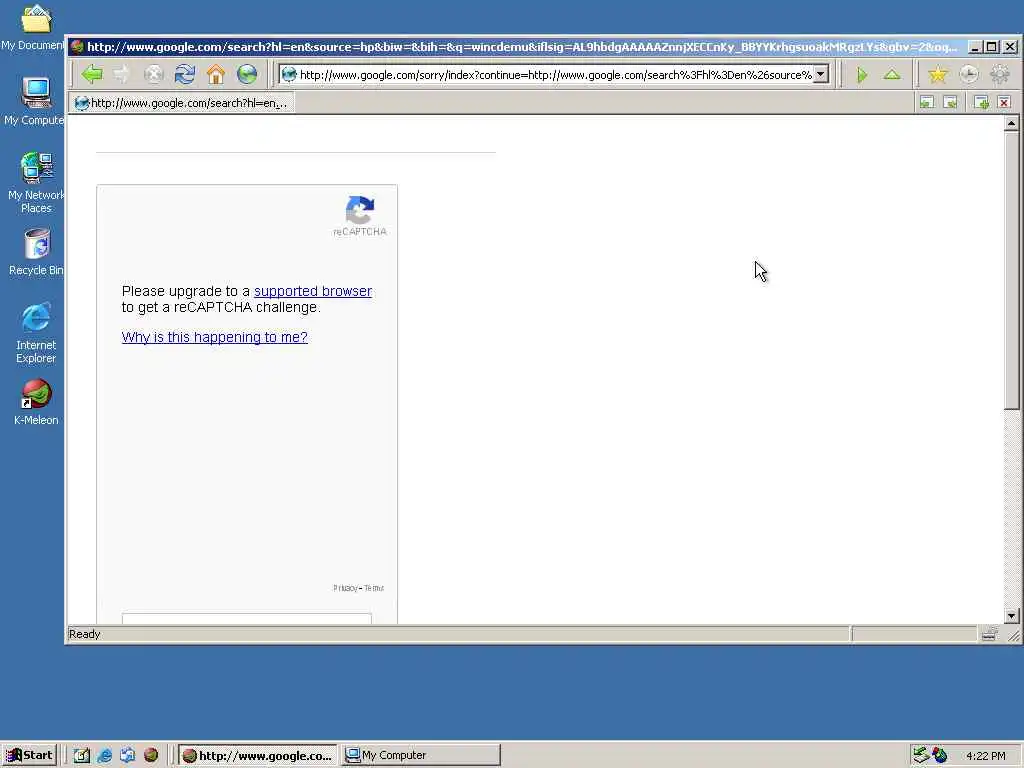Minimize the K-Meleon window
Image resolution: width=1024 pixels, height=768 pixels.
coord(975,46)
